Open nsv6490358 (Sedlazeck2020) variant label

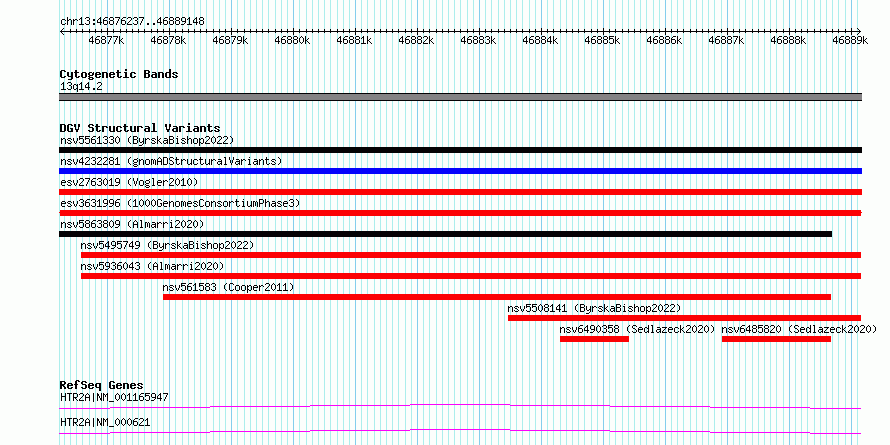(x=637, y=329)
